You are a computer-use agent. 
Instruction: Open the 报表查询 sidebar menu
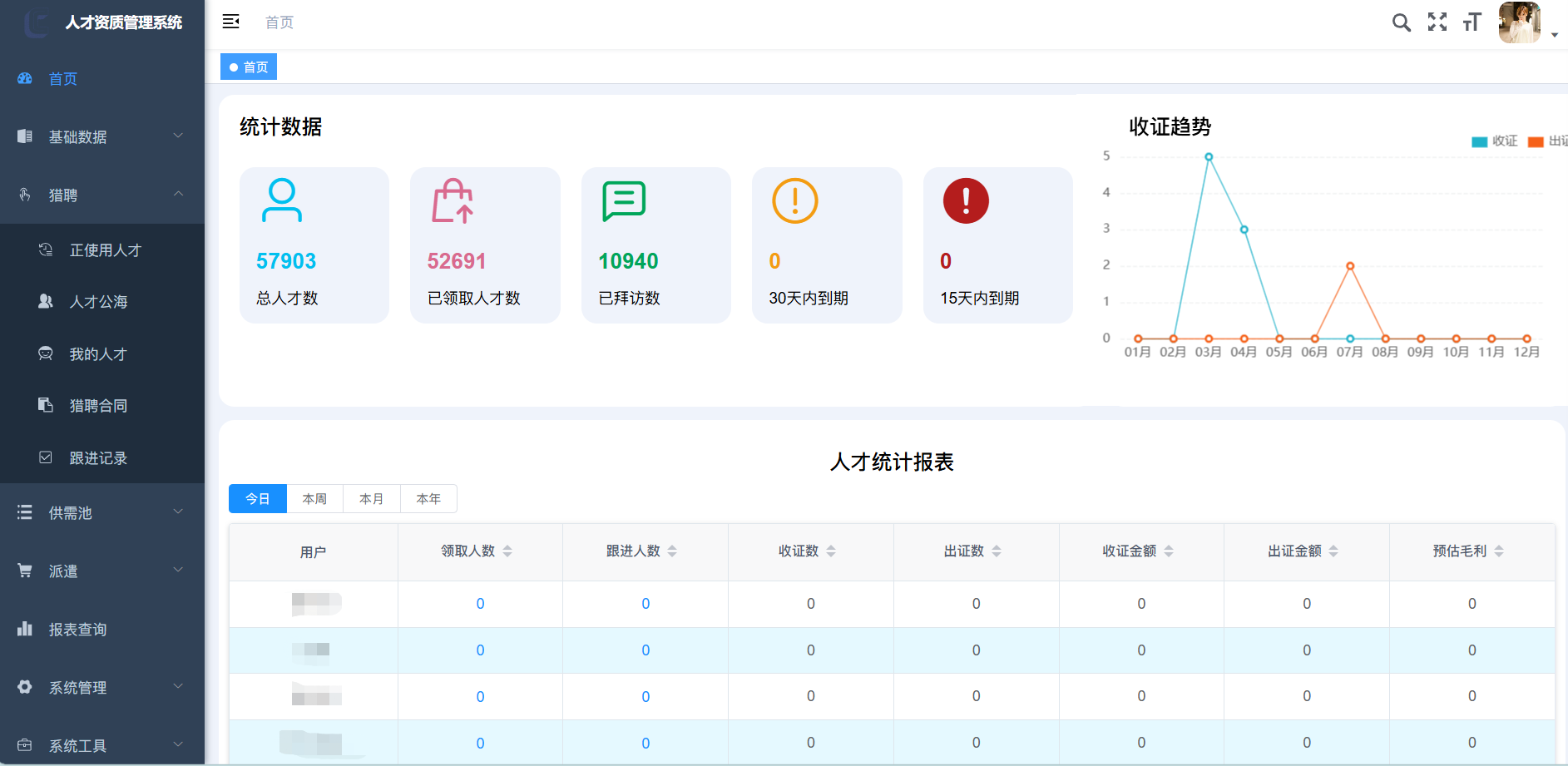click(x=102, y=629)
